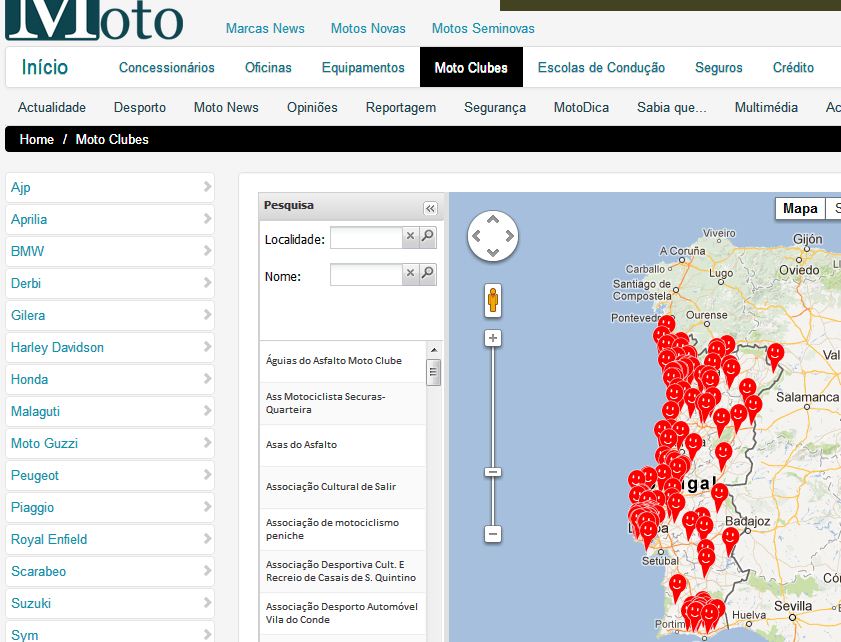
Task: Open the Gilera brand category
Action: (x=110, y=315)
